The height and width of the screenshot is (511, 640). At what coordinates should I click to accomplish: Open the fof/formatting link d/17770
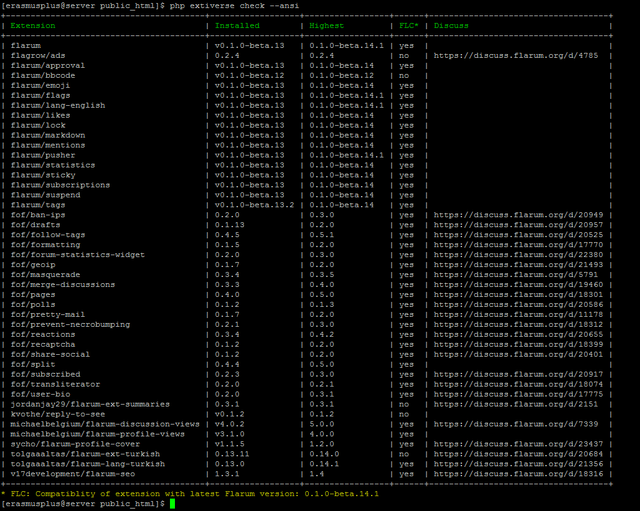pos(518,245)
